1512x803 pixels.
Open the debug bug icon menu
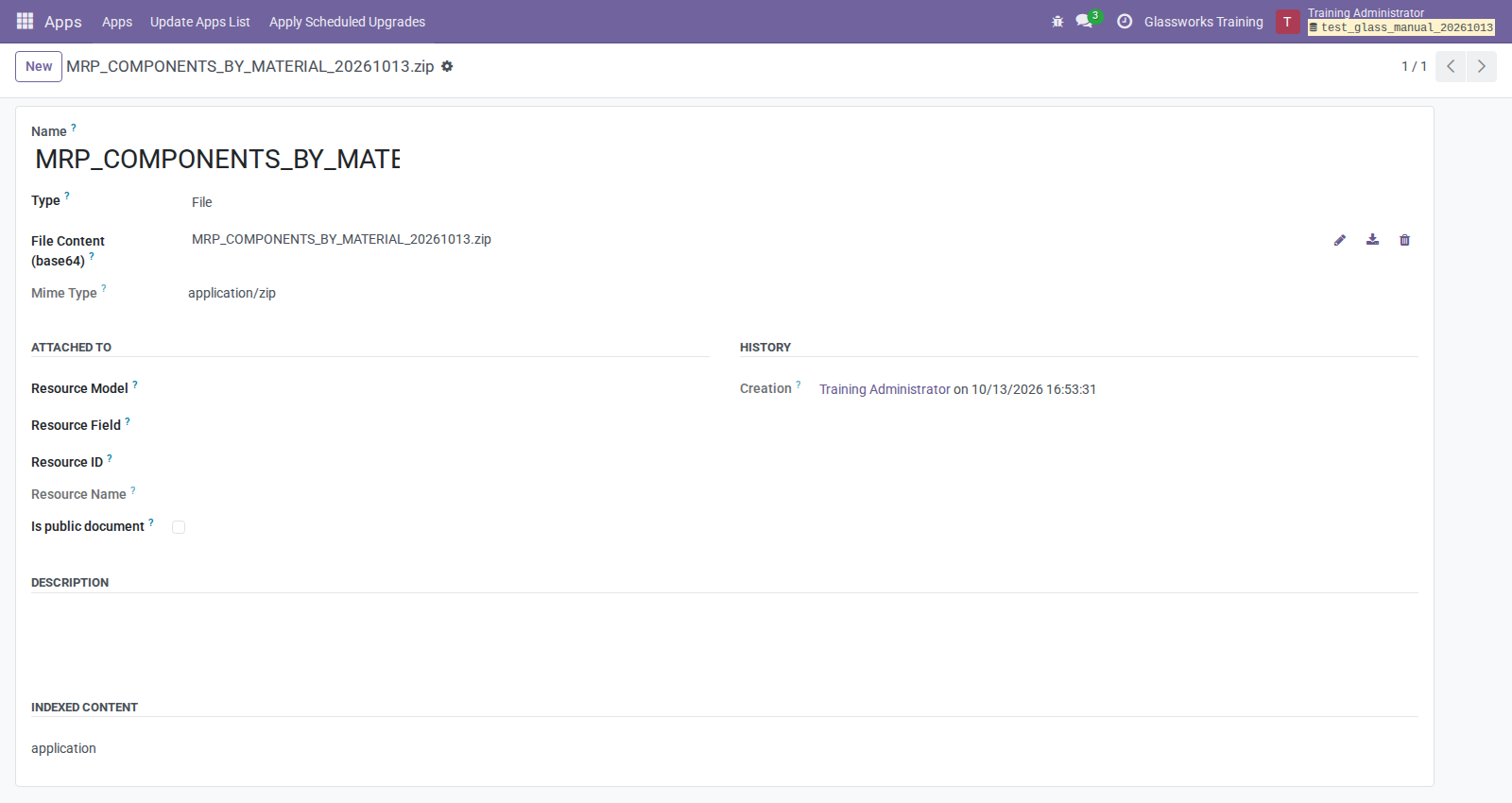click(1057, 22)
